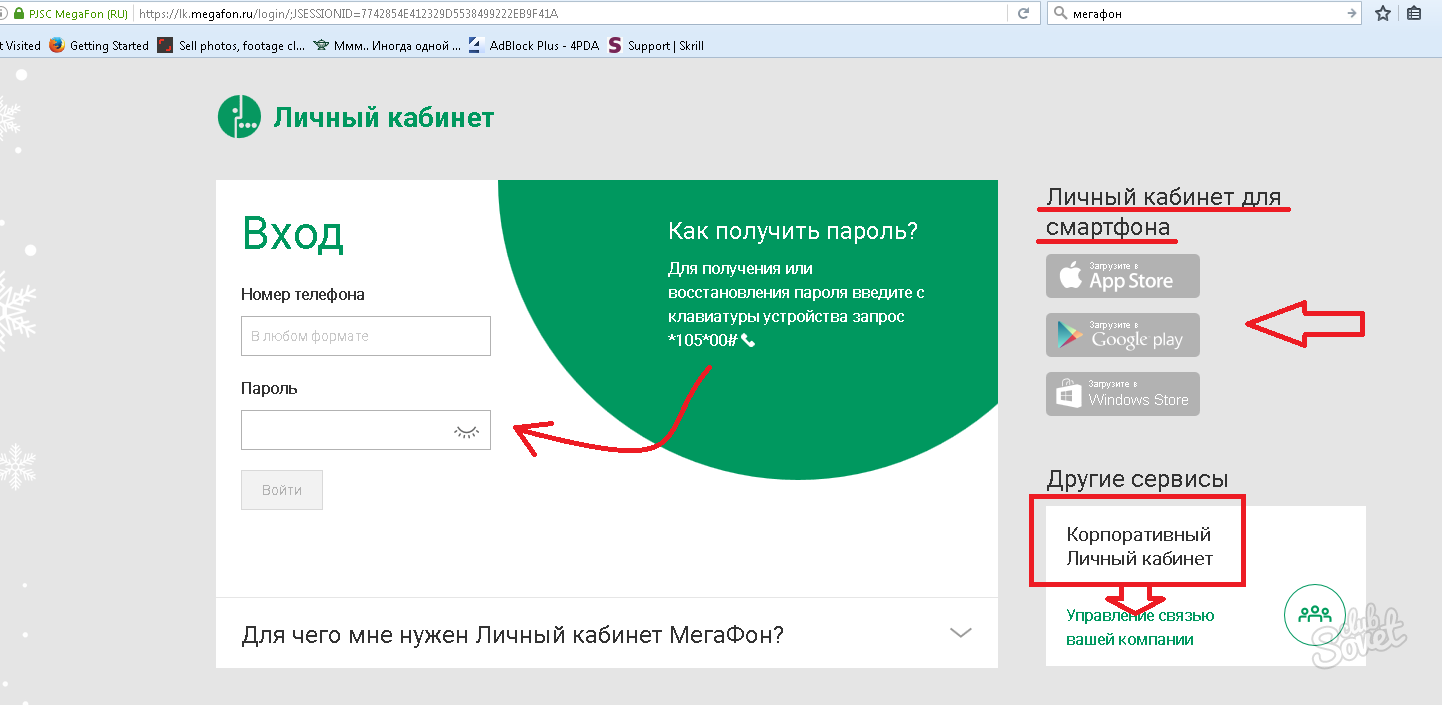Open the Getting Started bookmark
The height and width of the screenshot is (705, 1442).
tap(99, 45)
